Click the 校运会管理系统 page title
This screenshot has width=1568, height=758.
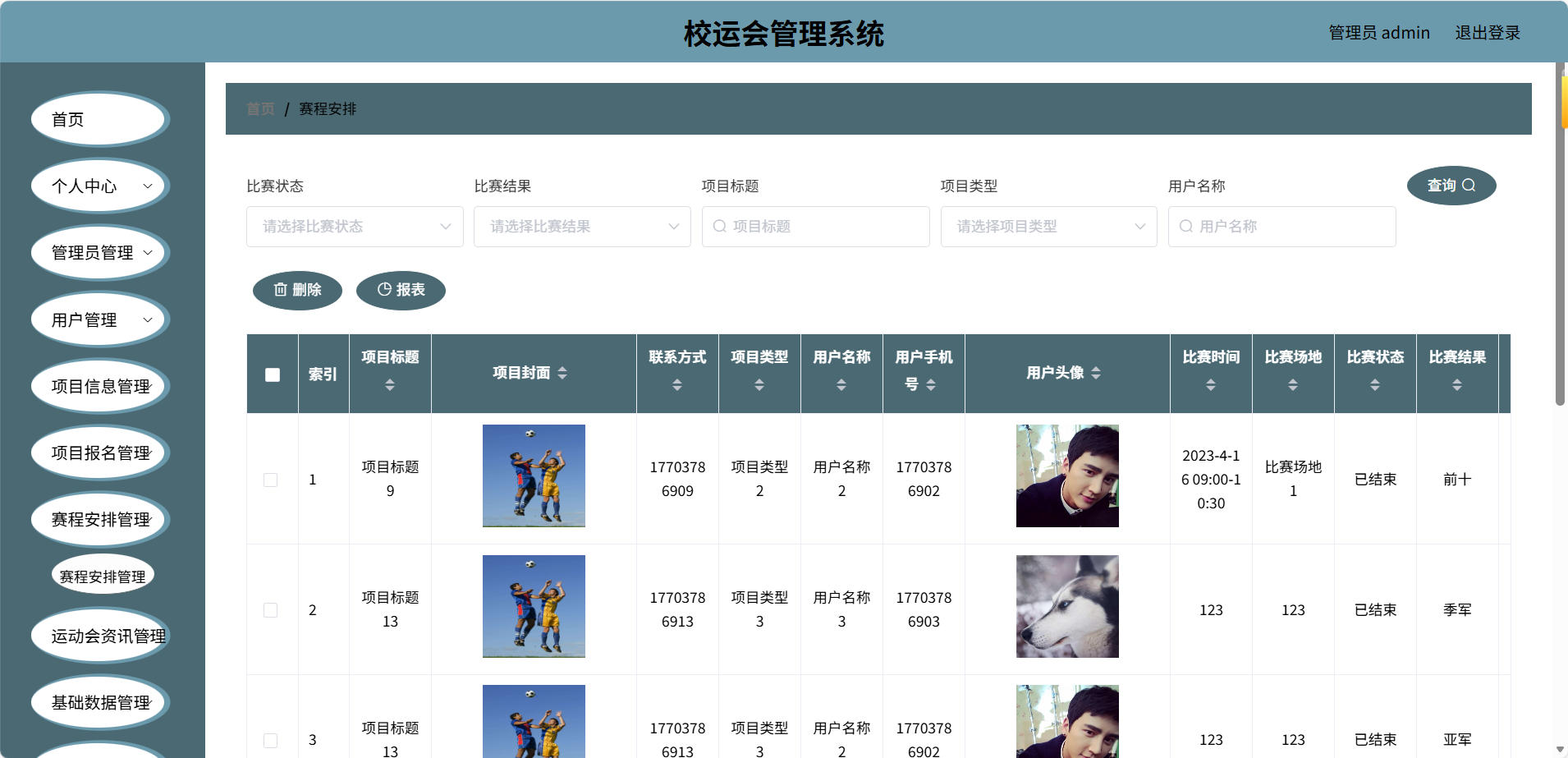(784, 34)
